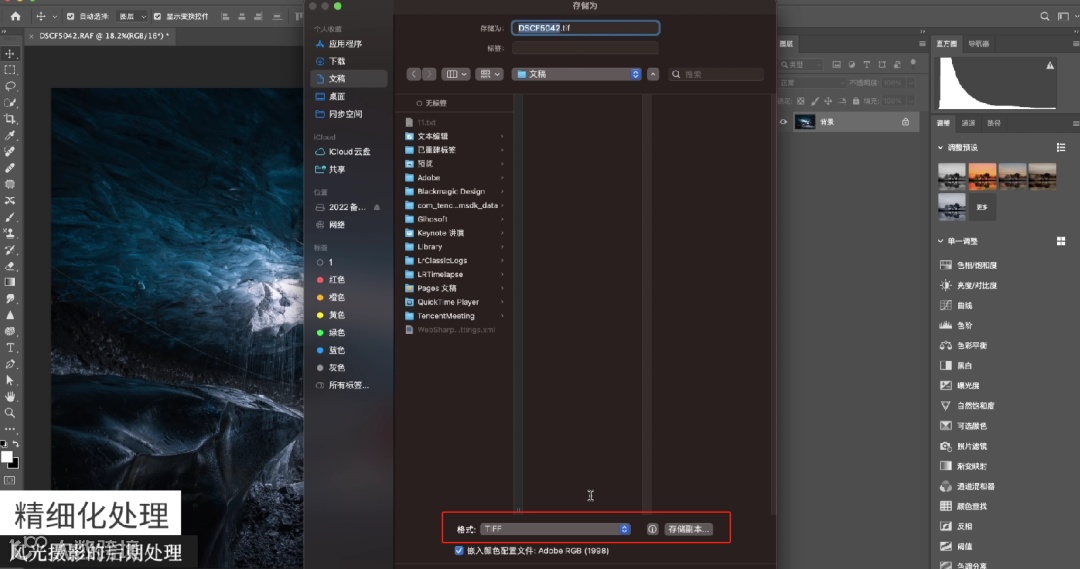Toggle the 背景 layer lock icon
Image resolution: width=1080 pixels, height=569 pixels.
click(x=905, y=122)
